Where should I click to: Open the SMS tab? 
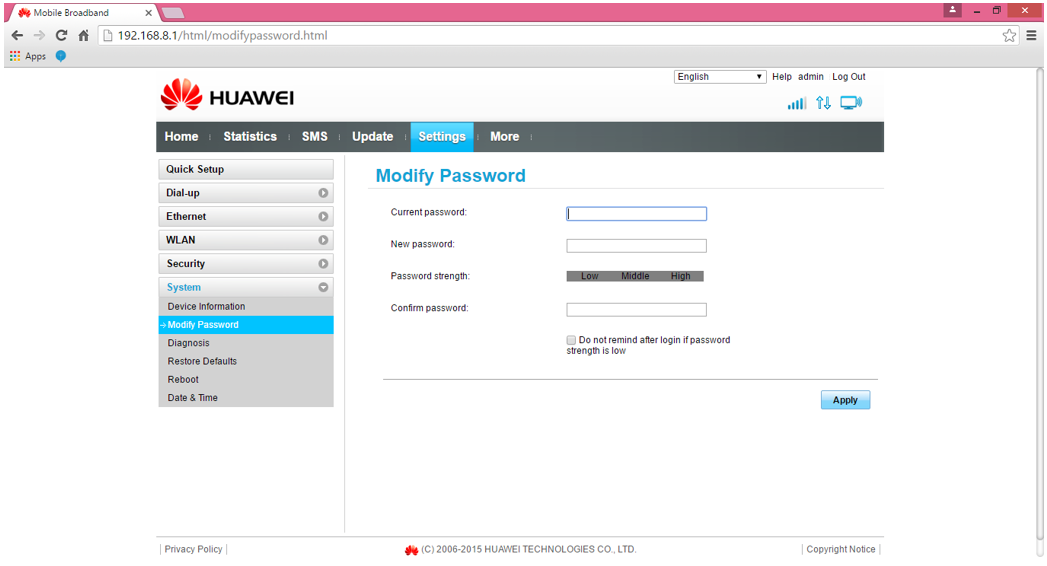314,137
